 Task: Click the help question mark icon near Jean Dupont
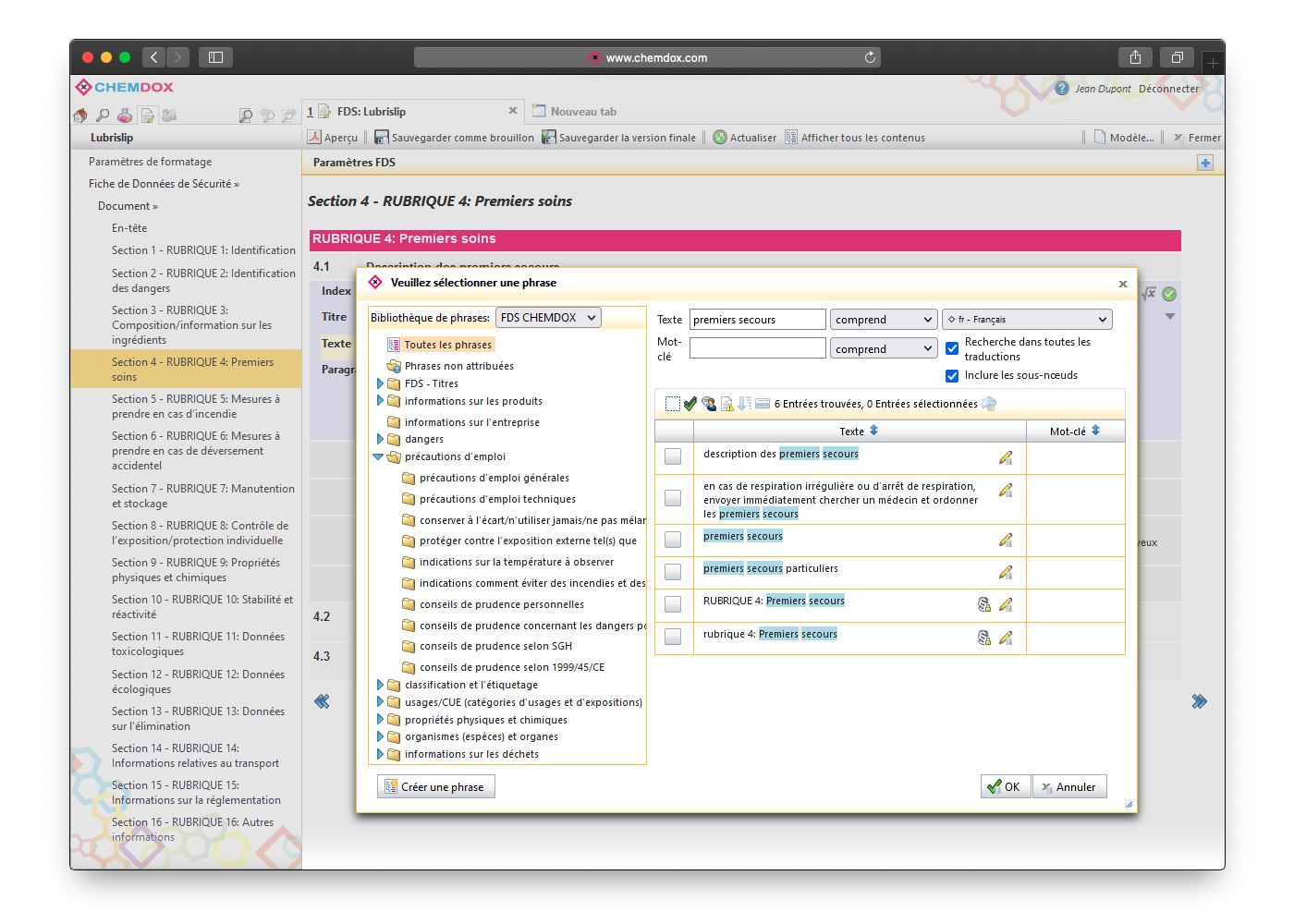[x=1062, y=88]
